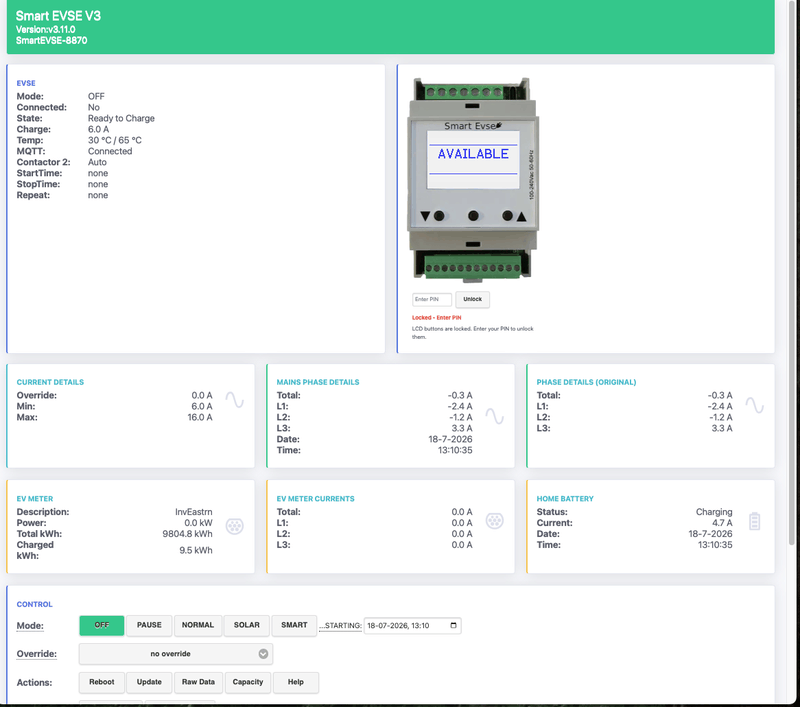
Task: Click the plug icon in EV Meter Currents
Action: coord(494,521)
